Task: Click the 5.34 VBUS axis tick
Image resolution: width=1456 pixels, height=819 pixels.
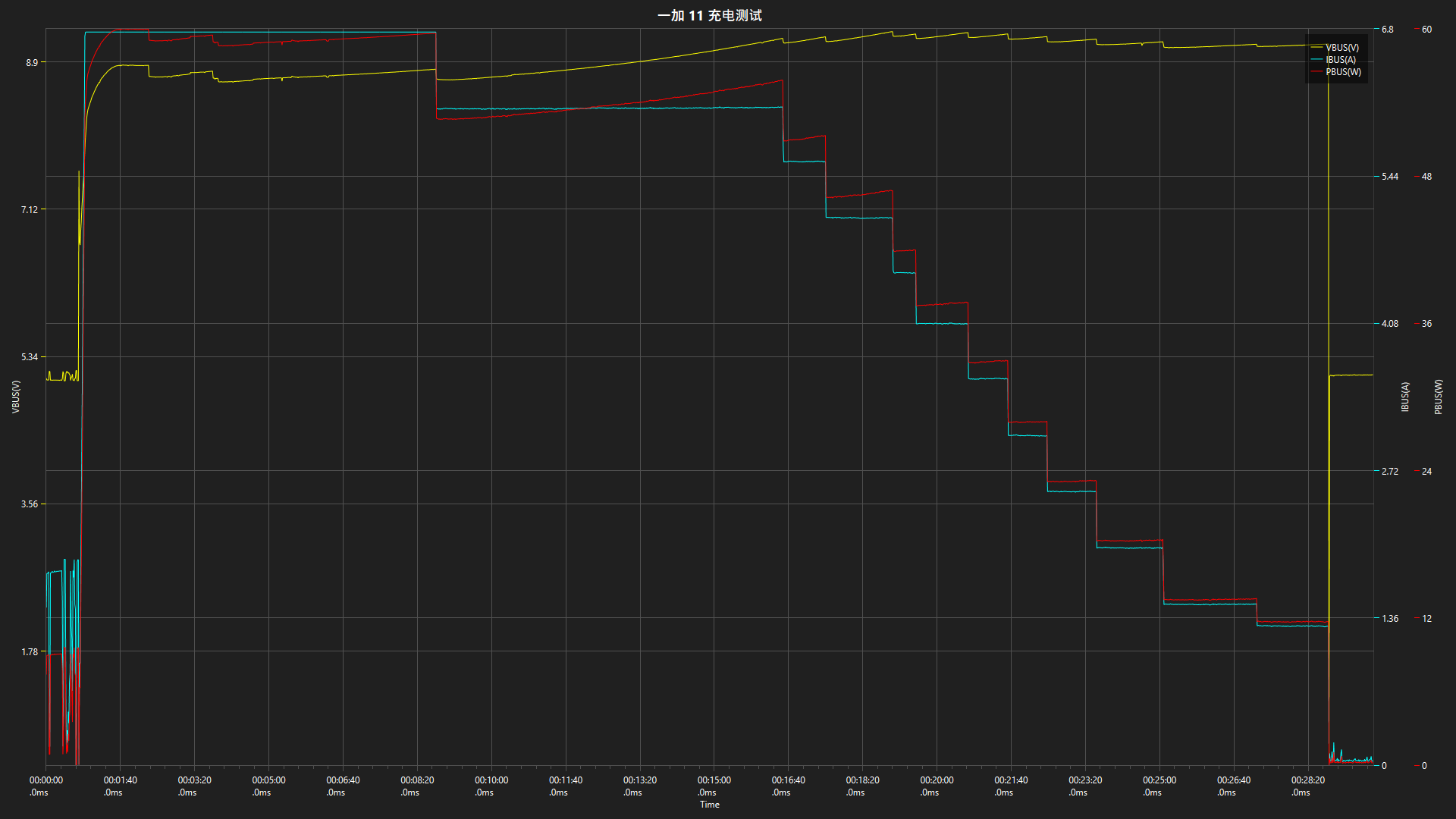Action: click(30, 356)
